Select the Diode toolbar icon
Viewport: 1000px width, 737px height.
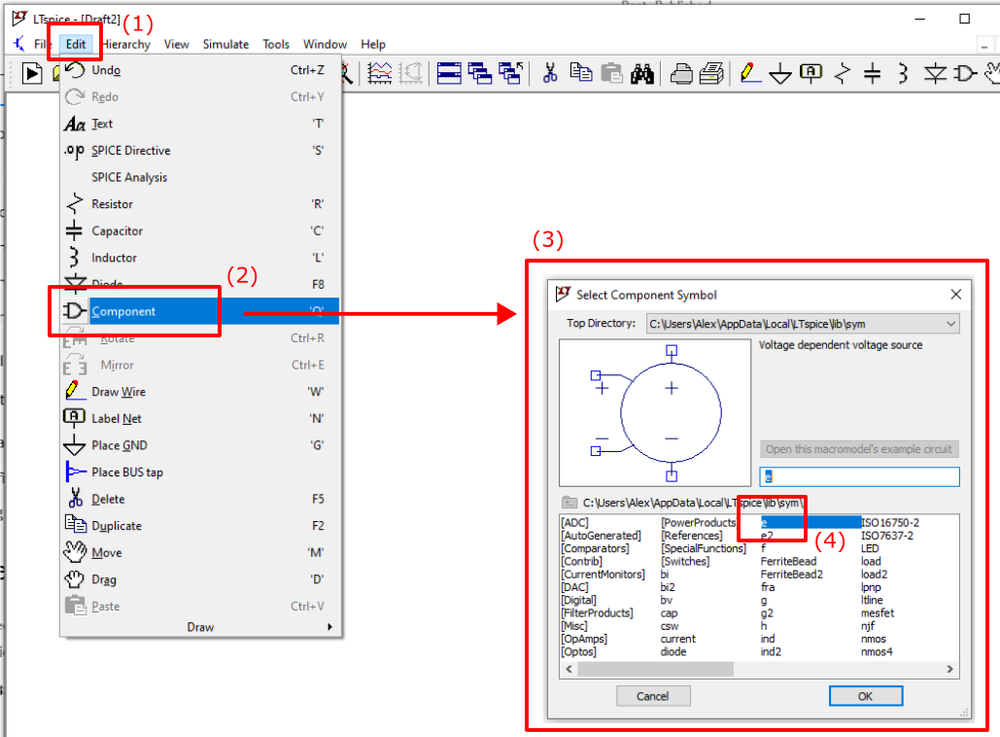(935, 74)
